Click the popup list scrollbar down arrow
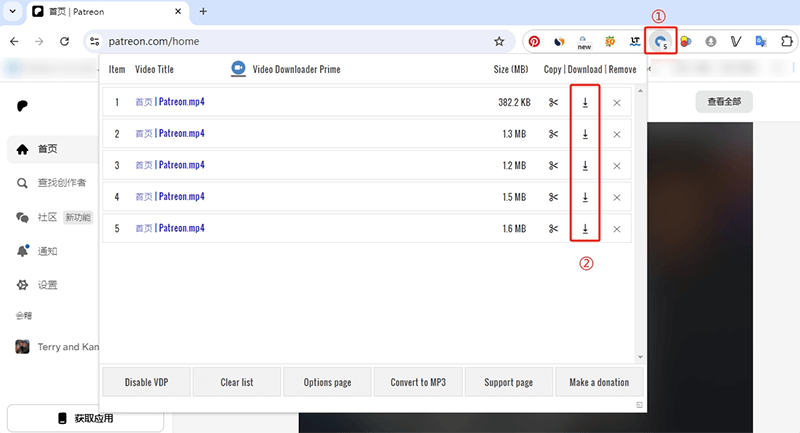The image size is (800, 433). coord(640,357)
